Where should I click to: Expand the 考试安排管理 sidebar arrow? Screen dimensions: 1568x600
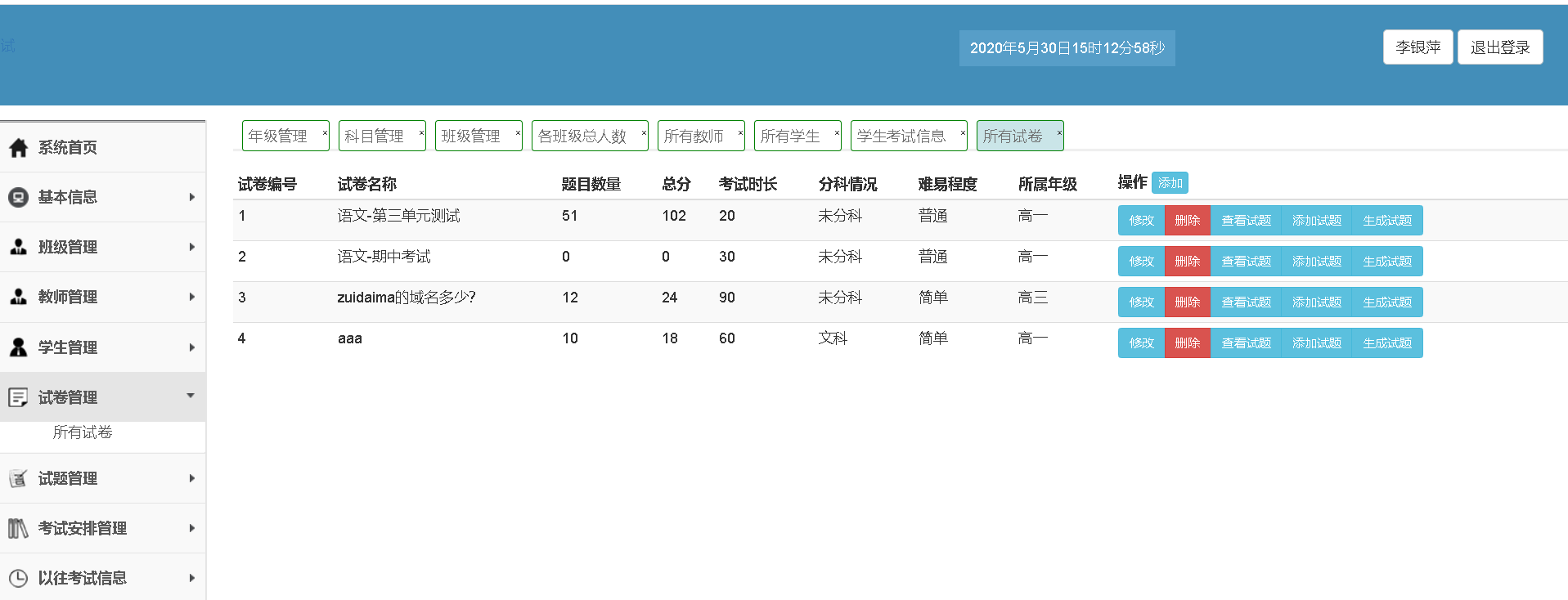pyautogui.click(x=191, y=528)
